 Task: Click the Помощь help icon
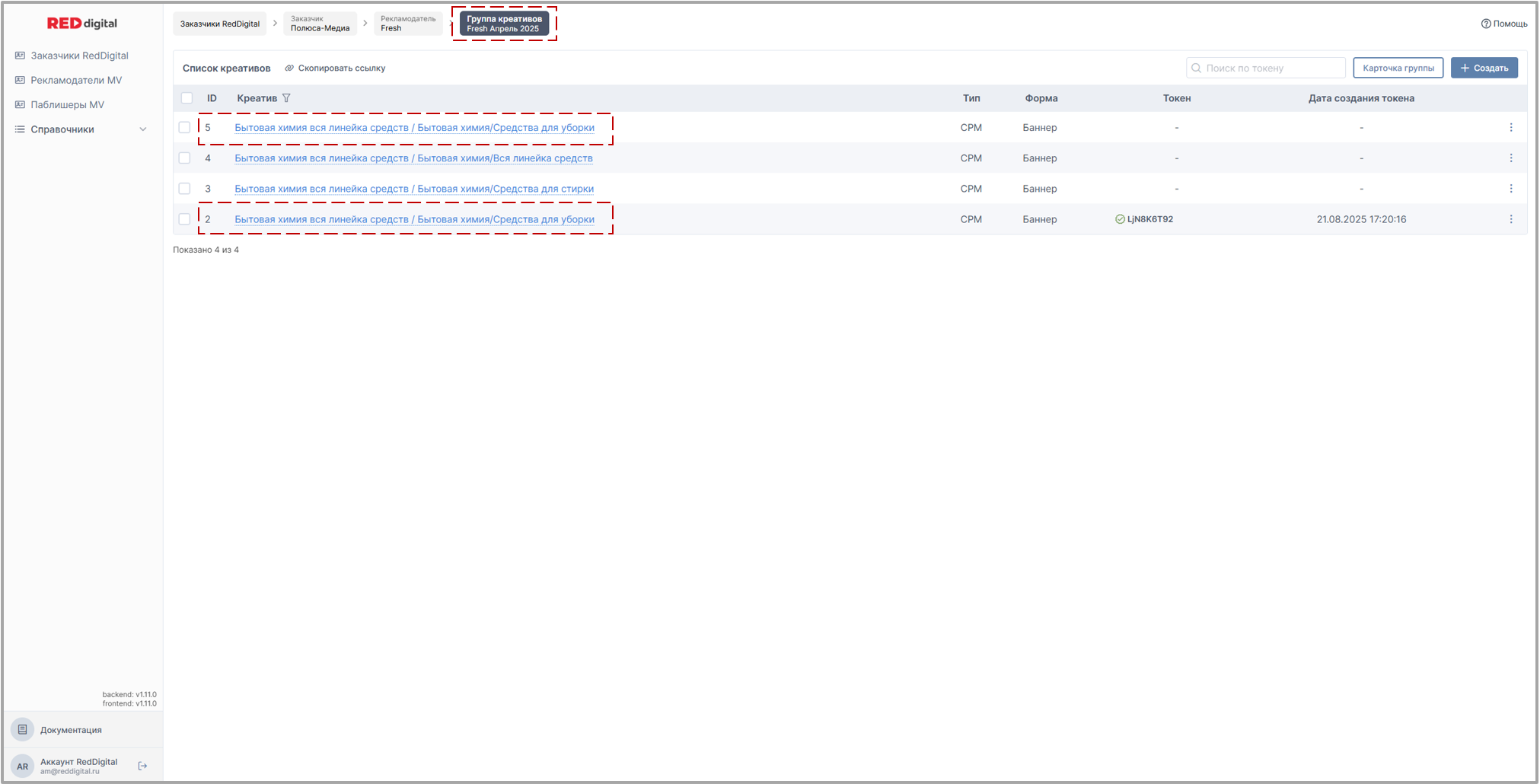1485,24
